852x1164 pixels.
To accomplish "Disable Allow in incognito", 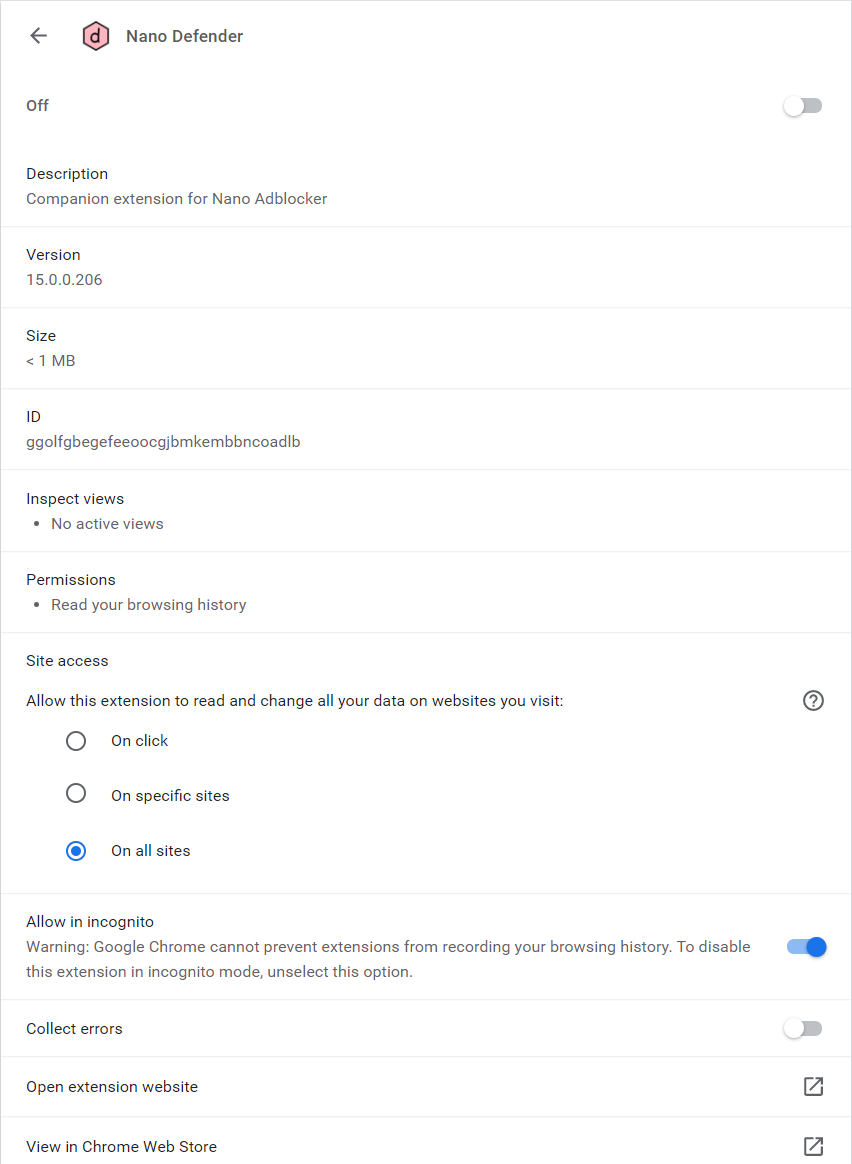I will (x=806, y=947).
